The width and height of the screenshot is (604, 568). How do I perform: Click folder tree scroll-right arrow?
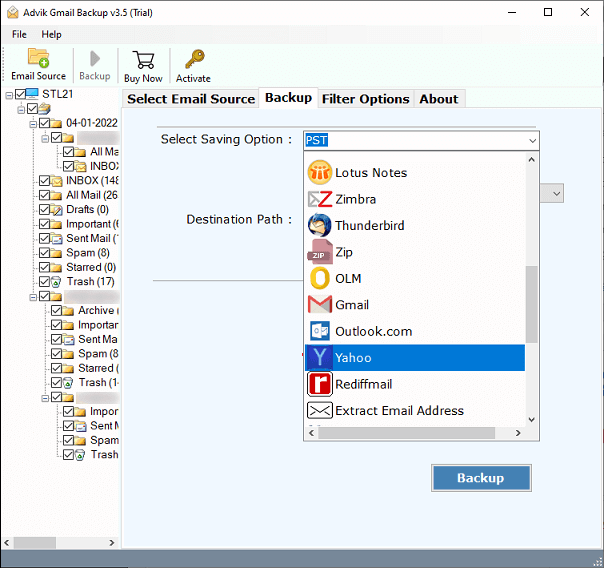112,543
